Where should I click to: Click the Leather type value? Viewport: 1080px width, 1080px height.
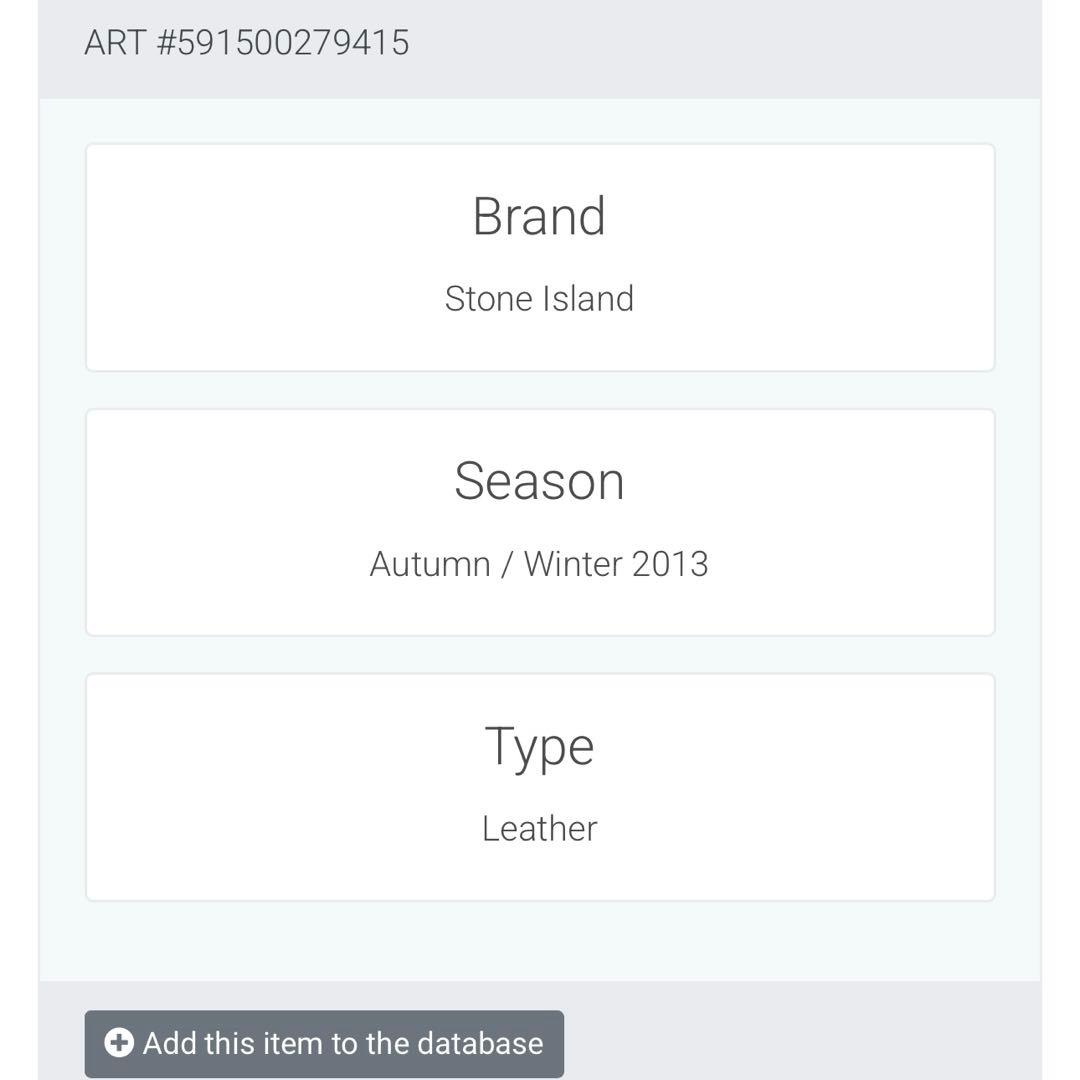(x=539, y=829)
